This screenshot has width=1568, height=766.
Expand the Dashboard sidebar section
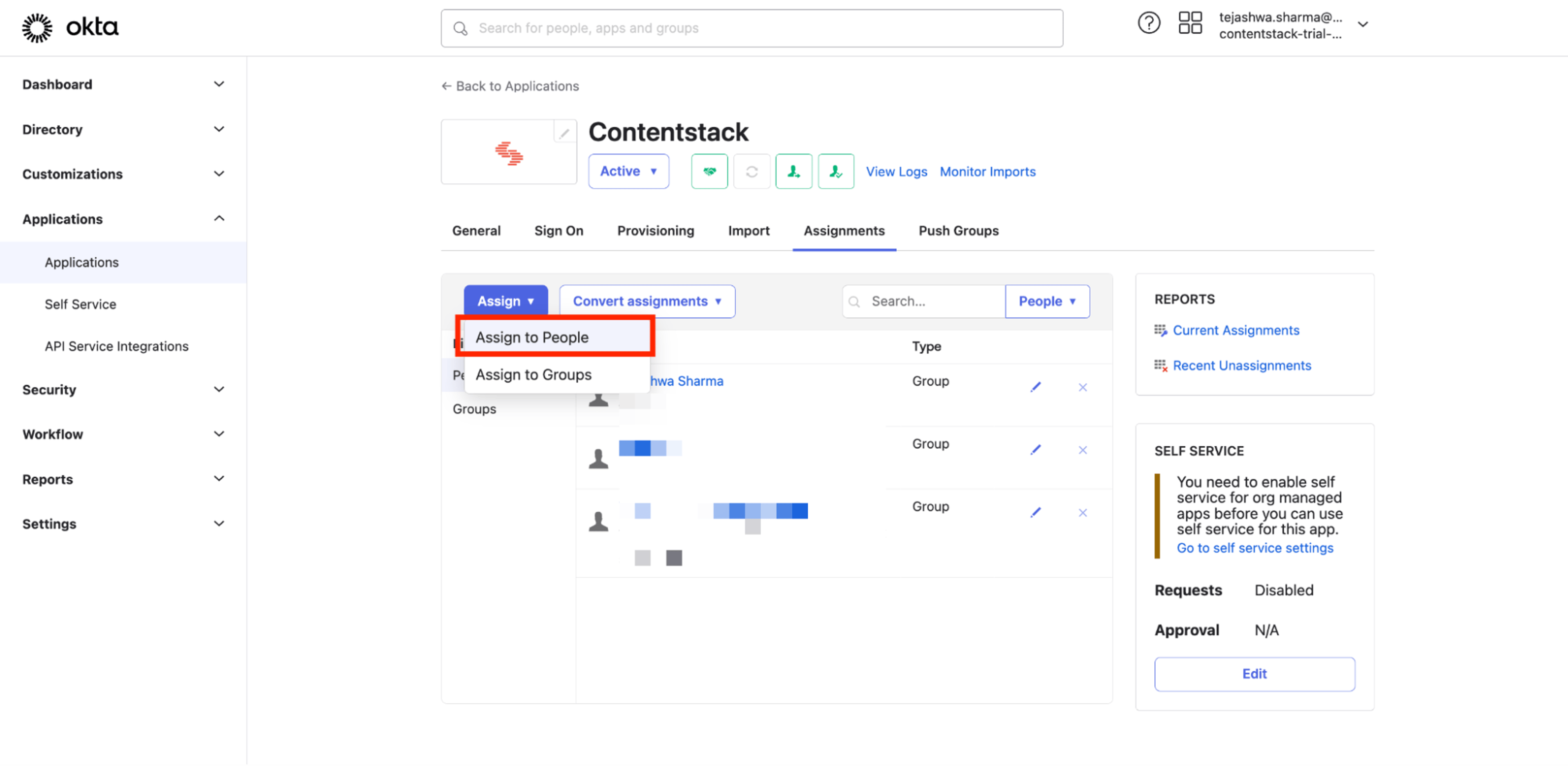point(219,84)
